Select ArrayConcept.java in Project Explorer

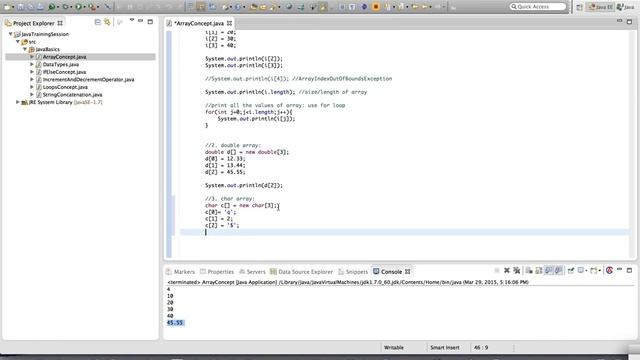64,57
